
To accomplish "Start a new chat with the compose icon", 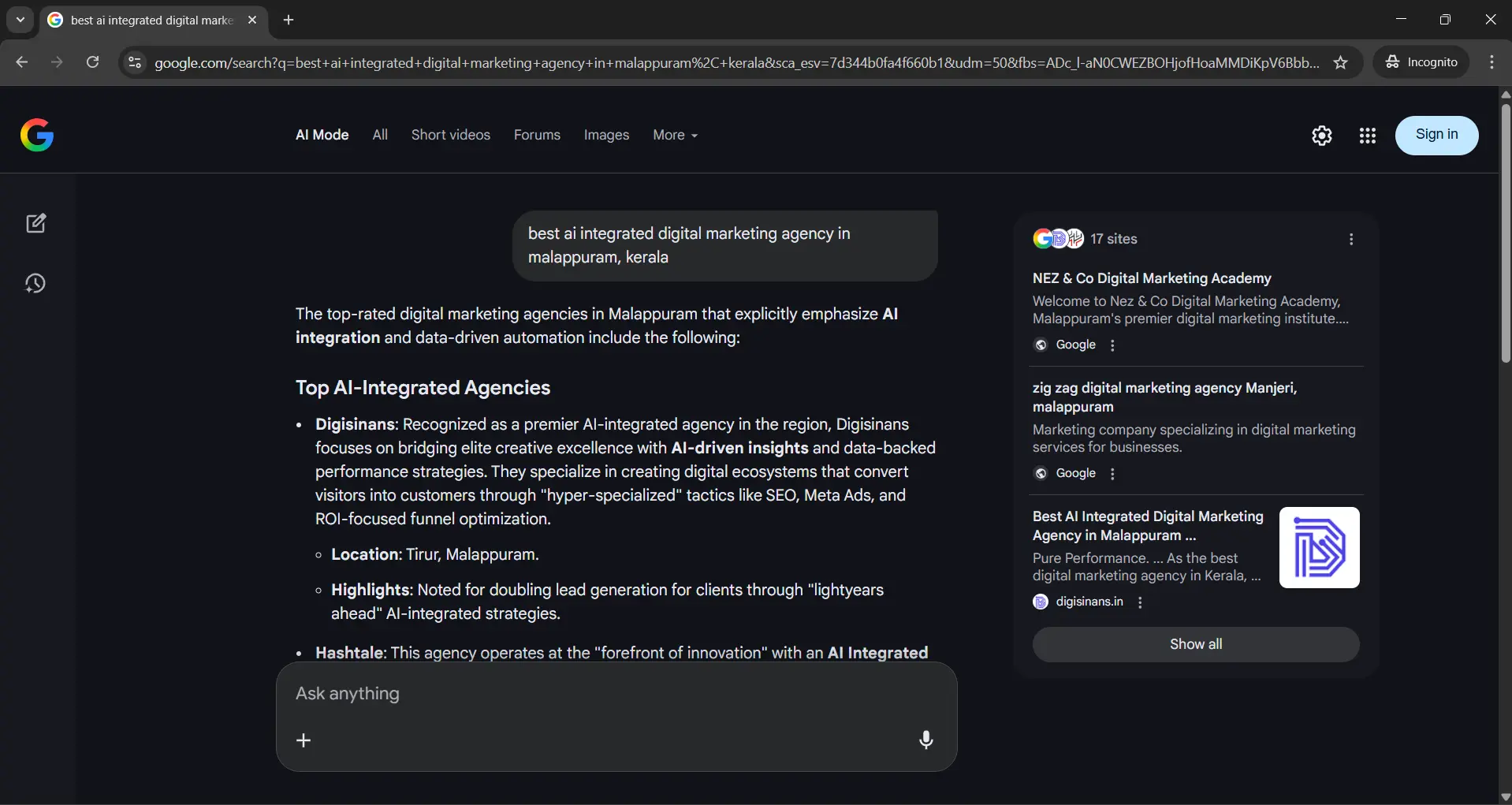I will point(36,224).
